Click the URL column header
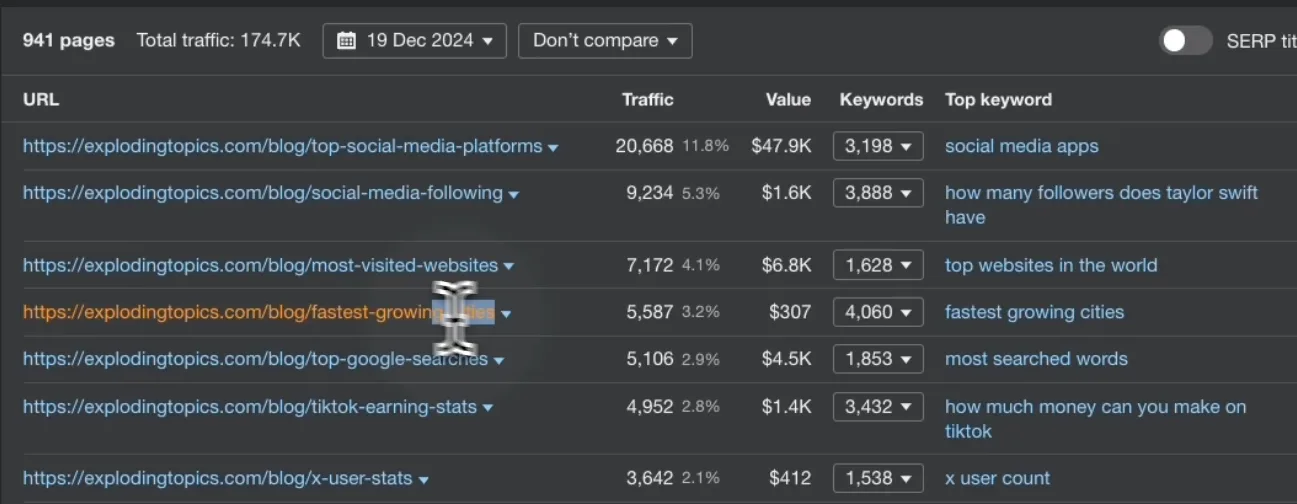 coord(41,100)
